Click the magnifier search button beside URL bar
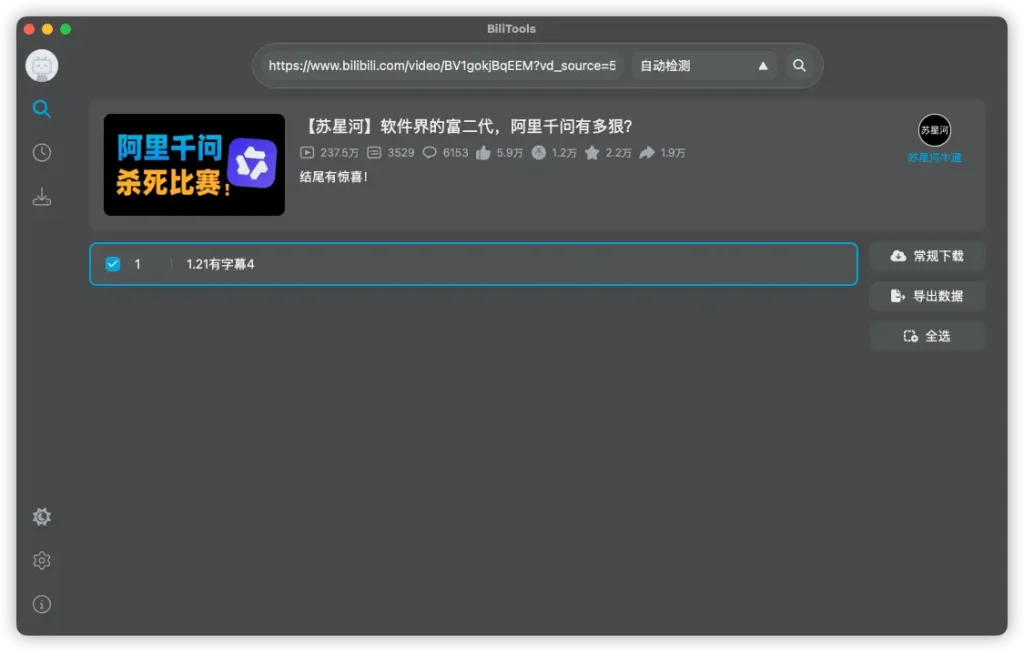The width and height of the screenshot is (1024, 652). tap(799, 66)
